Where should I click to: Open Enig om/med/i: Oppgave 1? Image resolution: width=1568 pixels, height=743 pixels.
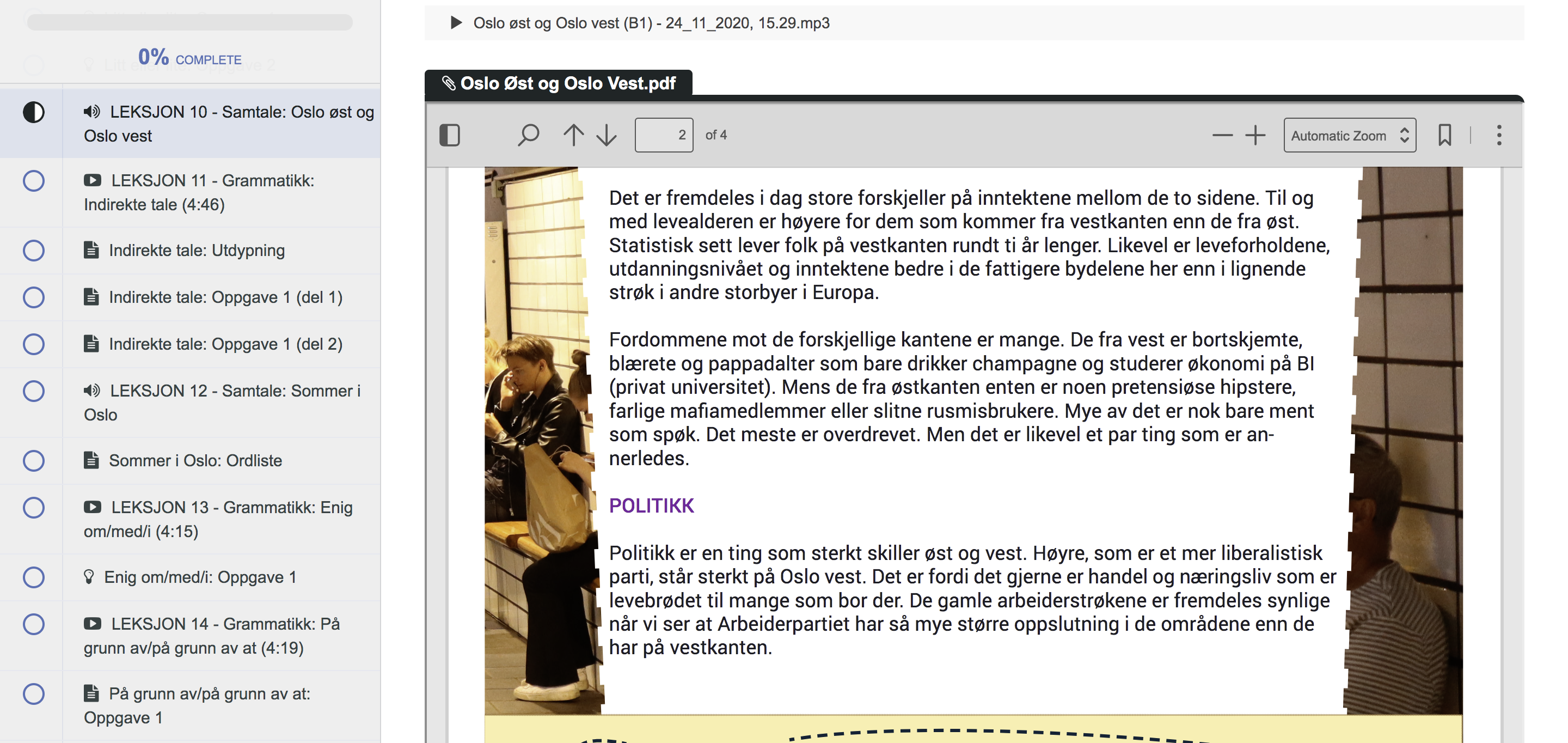click(200, 577)
